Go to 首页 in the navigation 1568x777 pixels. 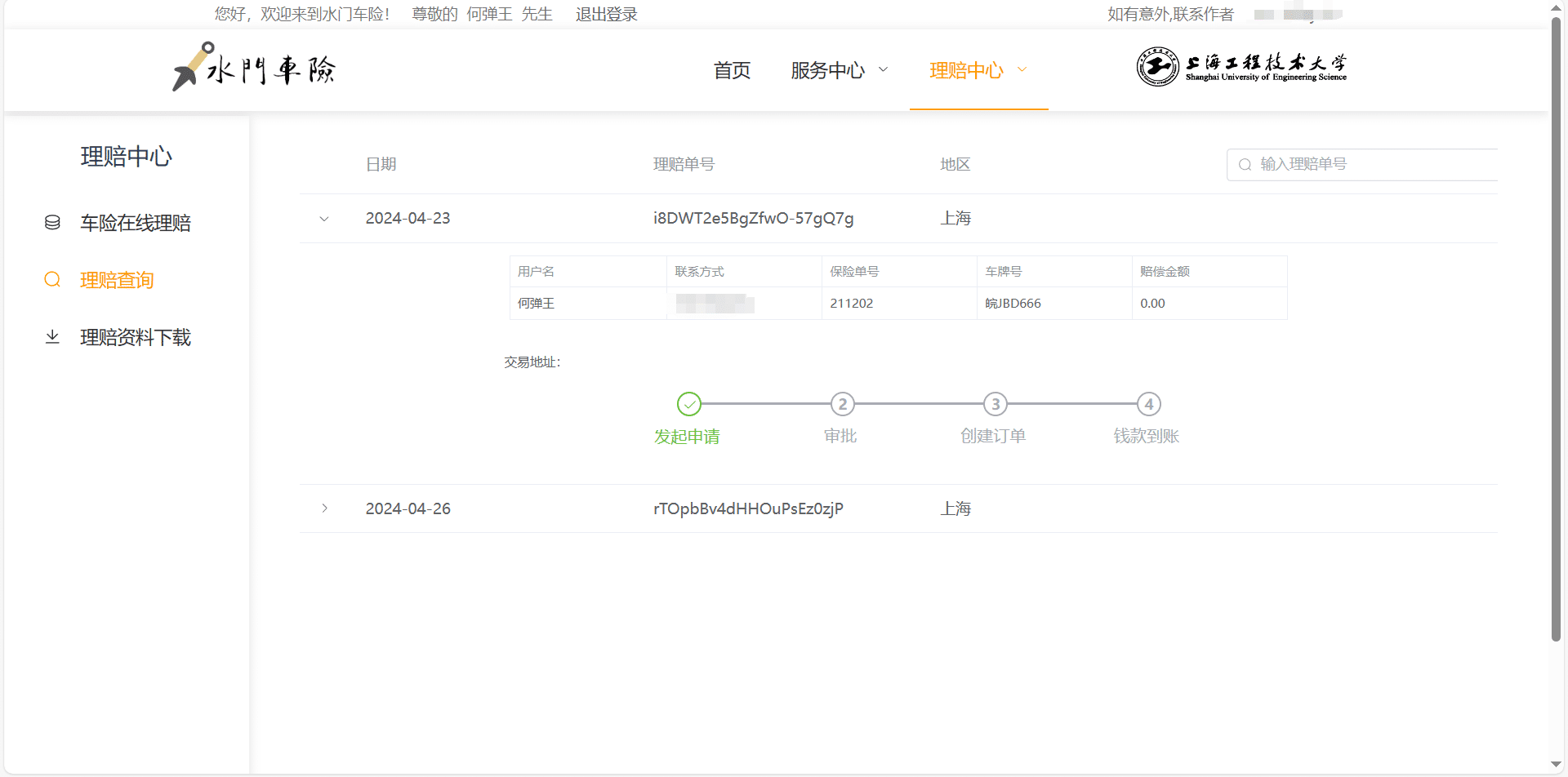click(x=732, y=70)
